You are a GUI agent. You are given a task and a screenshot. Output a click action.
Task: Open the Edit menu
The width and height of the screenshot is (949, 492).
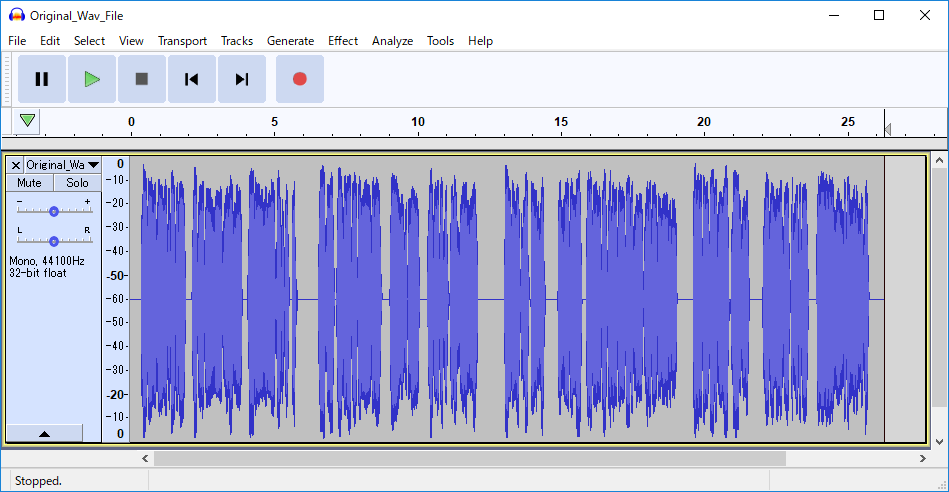[50, 41]
